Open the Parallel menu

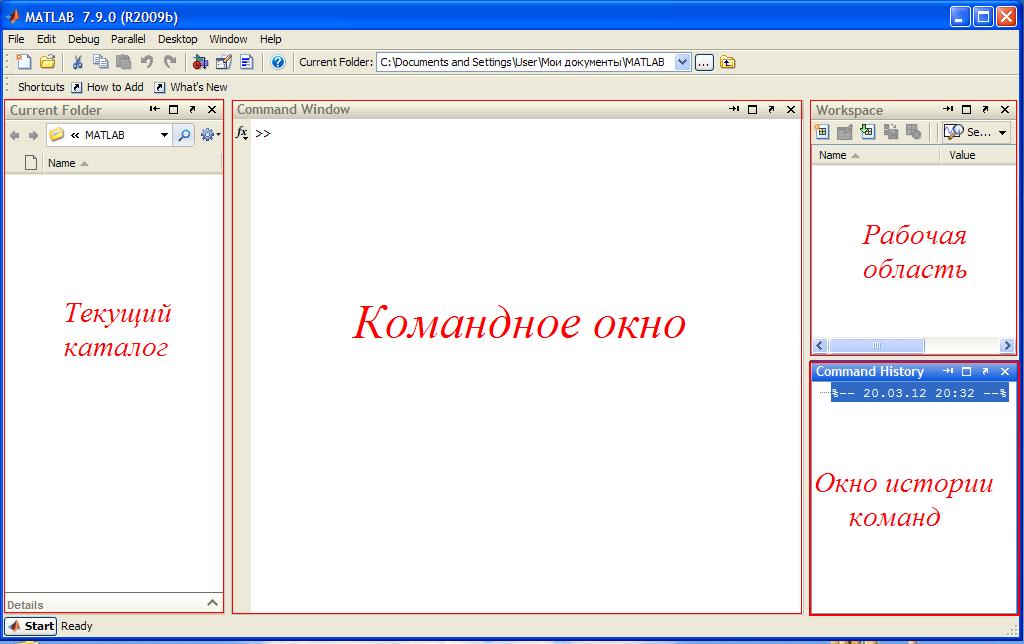click(x=128, y=39)
